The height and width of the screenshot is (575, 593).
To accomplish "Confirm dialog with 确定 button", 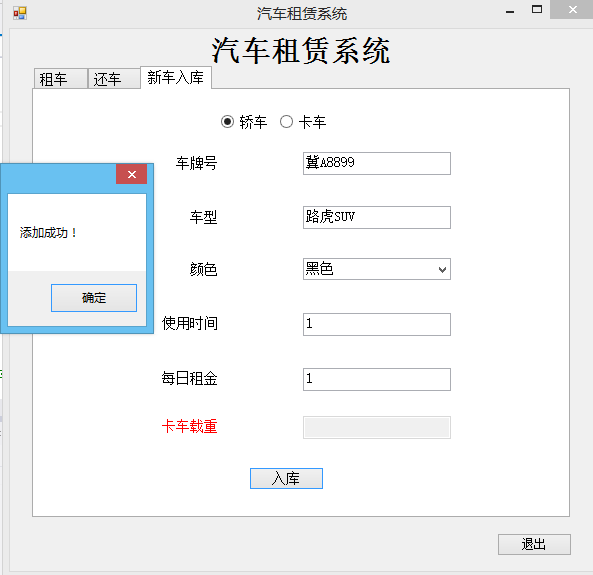I will pos(94,298).
